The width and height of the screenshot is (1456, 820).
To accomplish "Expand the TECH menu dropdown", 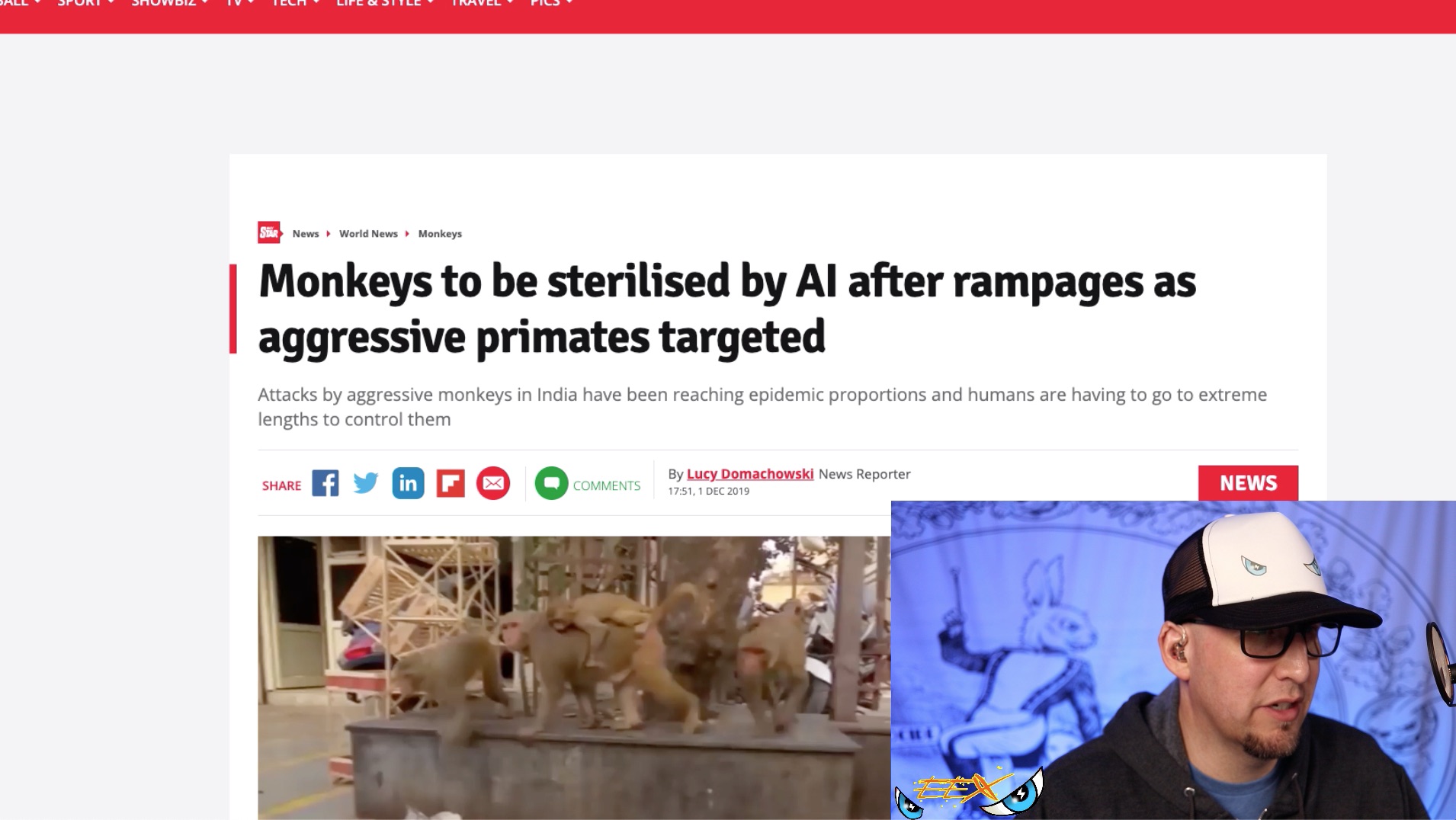I will pyautogui.click(x=296, y=4).
